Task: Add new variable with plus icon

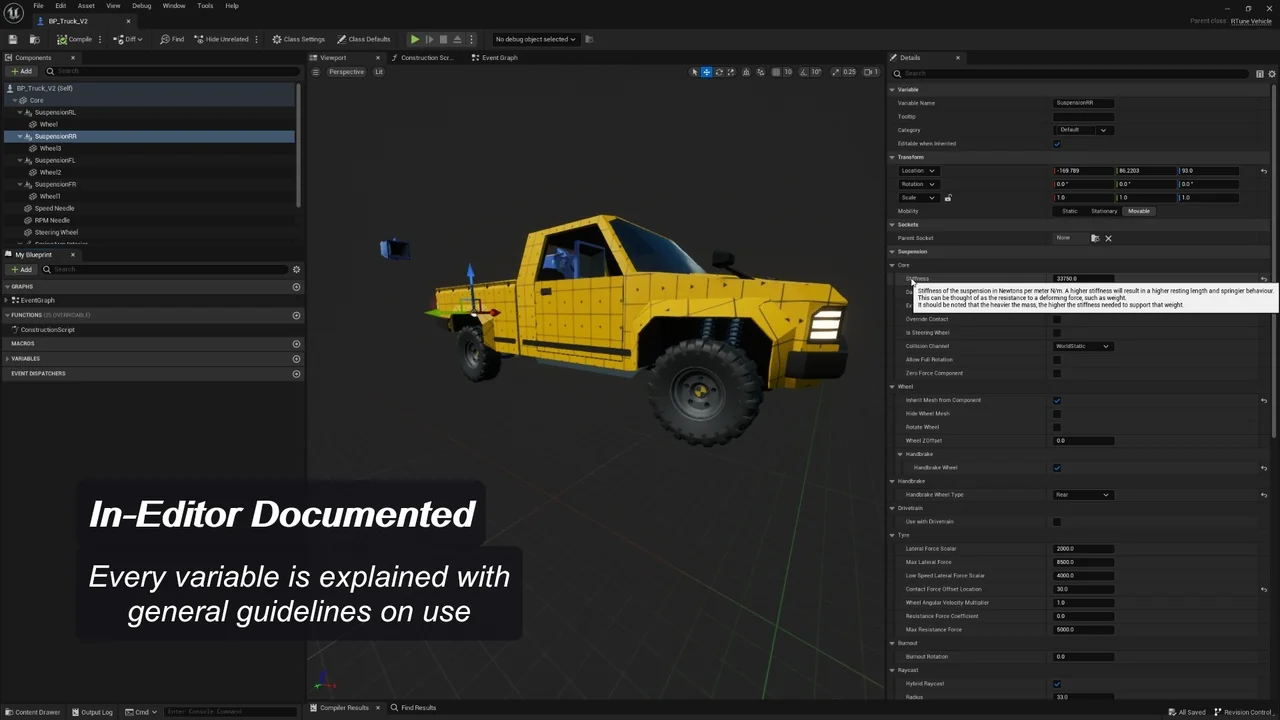Action: click(x=296, y=359)
